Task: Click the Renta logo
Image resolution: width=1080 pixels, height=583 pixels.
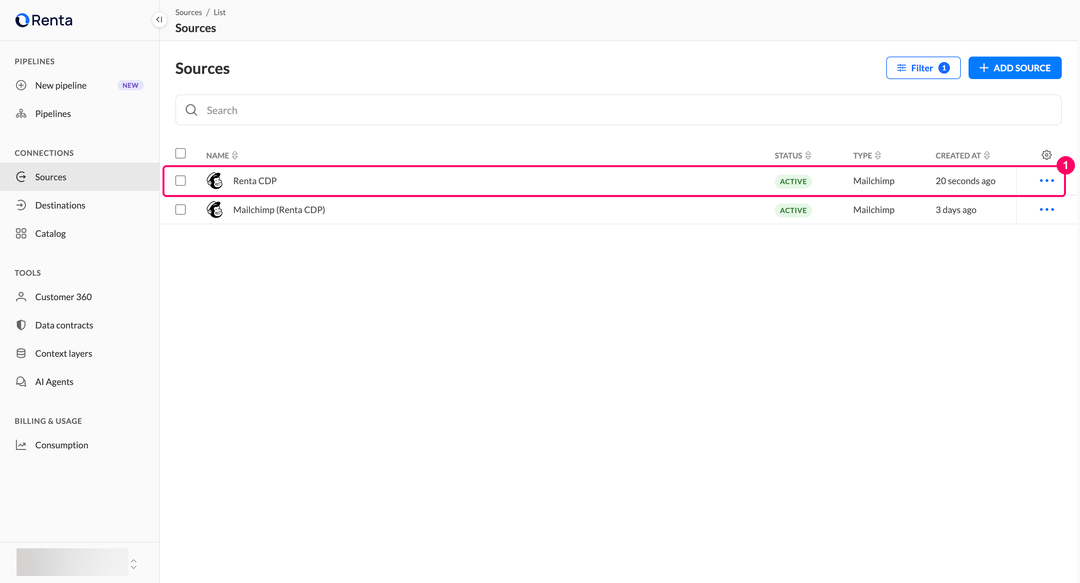Action: pyautogui.click(x=44, y=20)
